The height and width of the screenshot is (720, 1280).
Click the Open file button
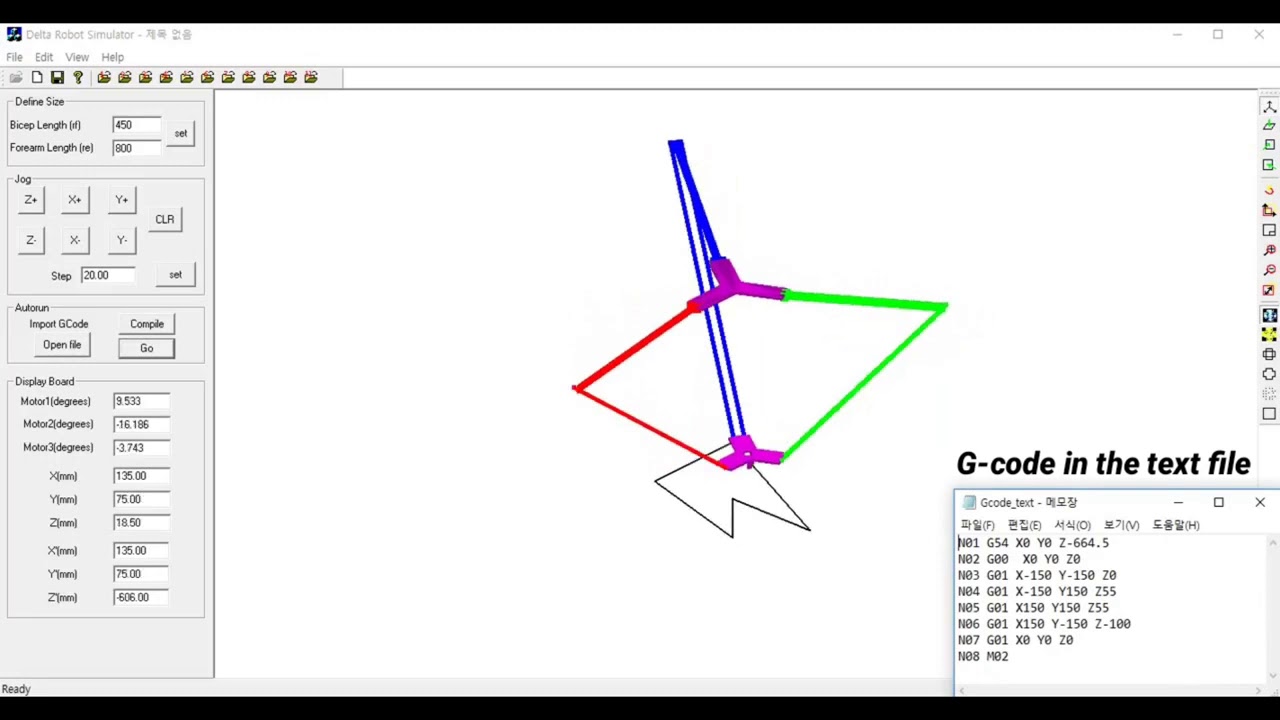click(62, 345)
